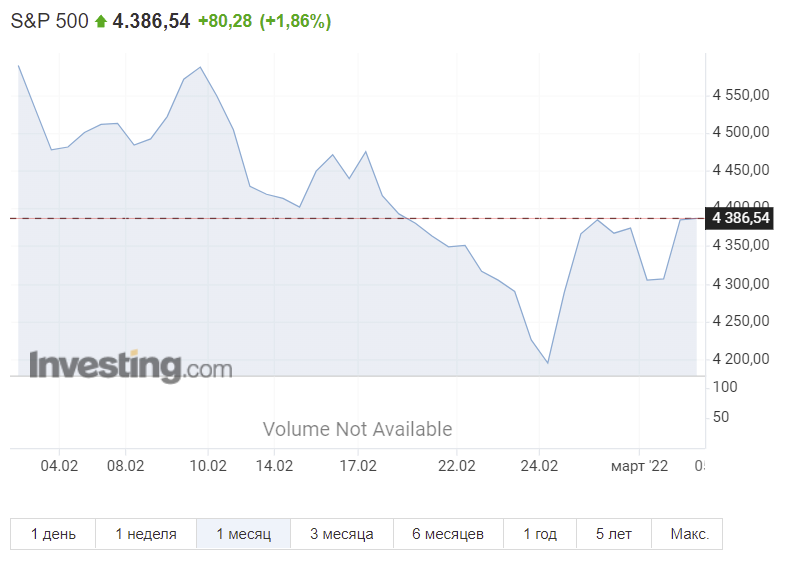The width and height of the screenshot is (785, 562).
Task: Click the 4 550,00 price axis label
Action: pos(741,95)
